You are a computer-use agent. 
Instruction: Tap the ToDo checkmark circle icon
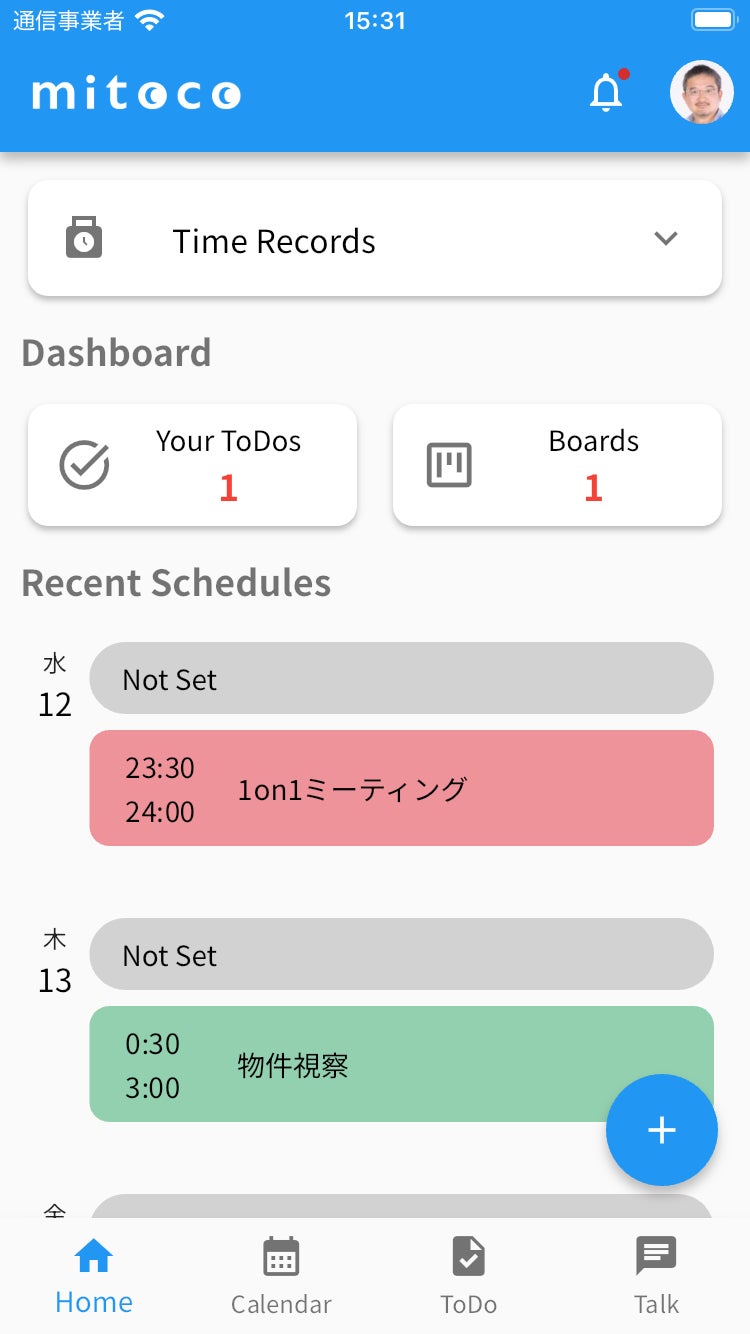point(84,465)
